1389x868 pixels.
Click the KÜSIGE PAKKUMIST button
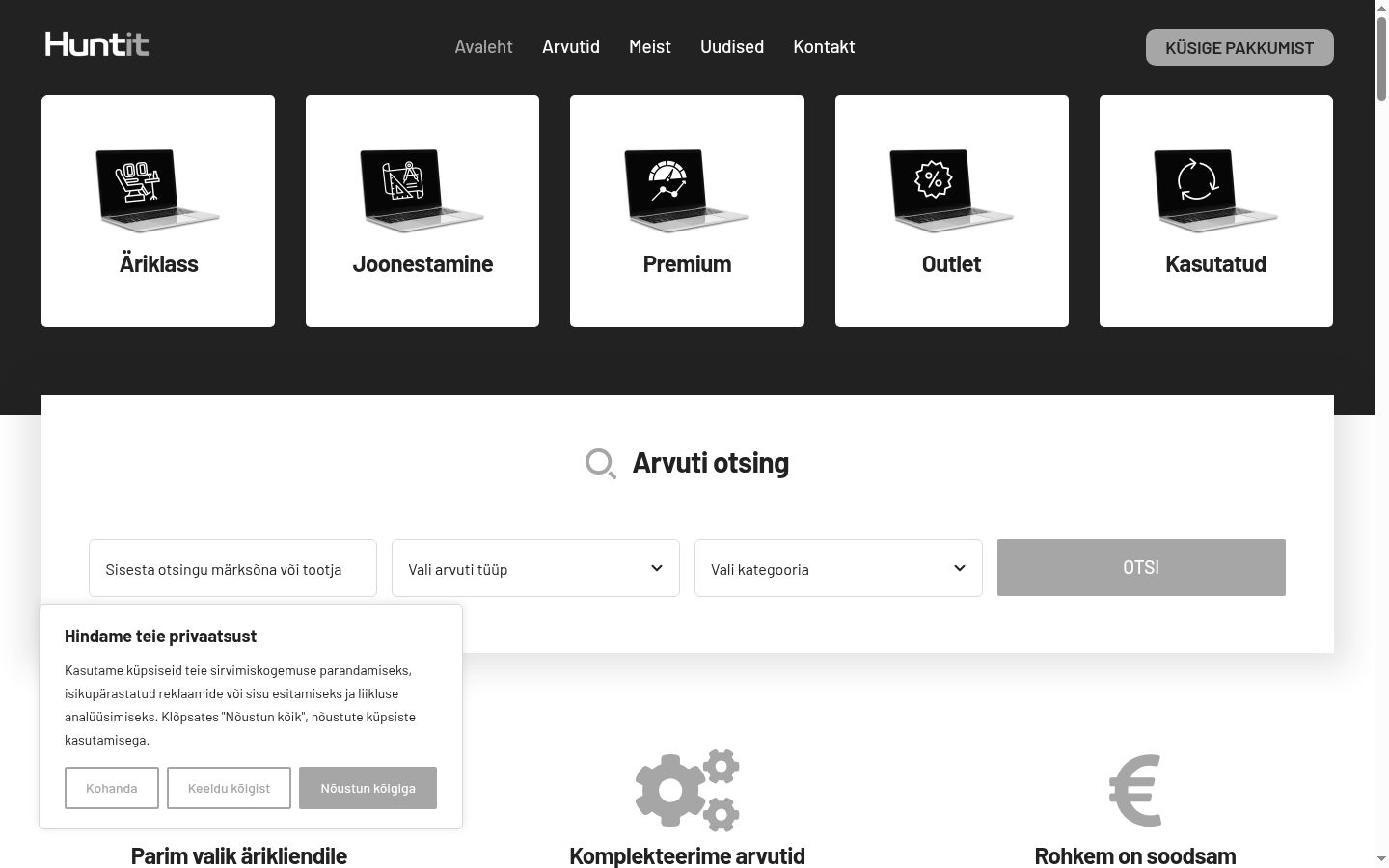coord(1239,47)
